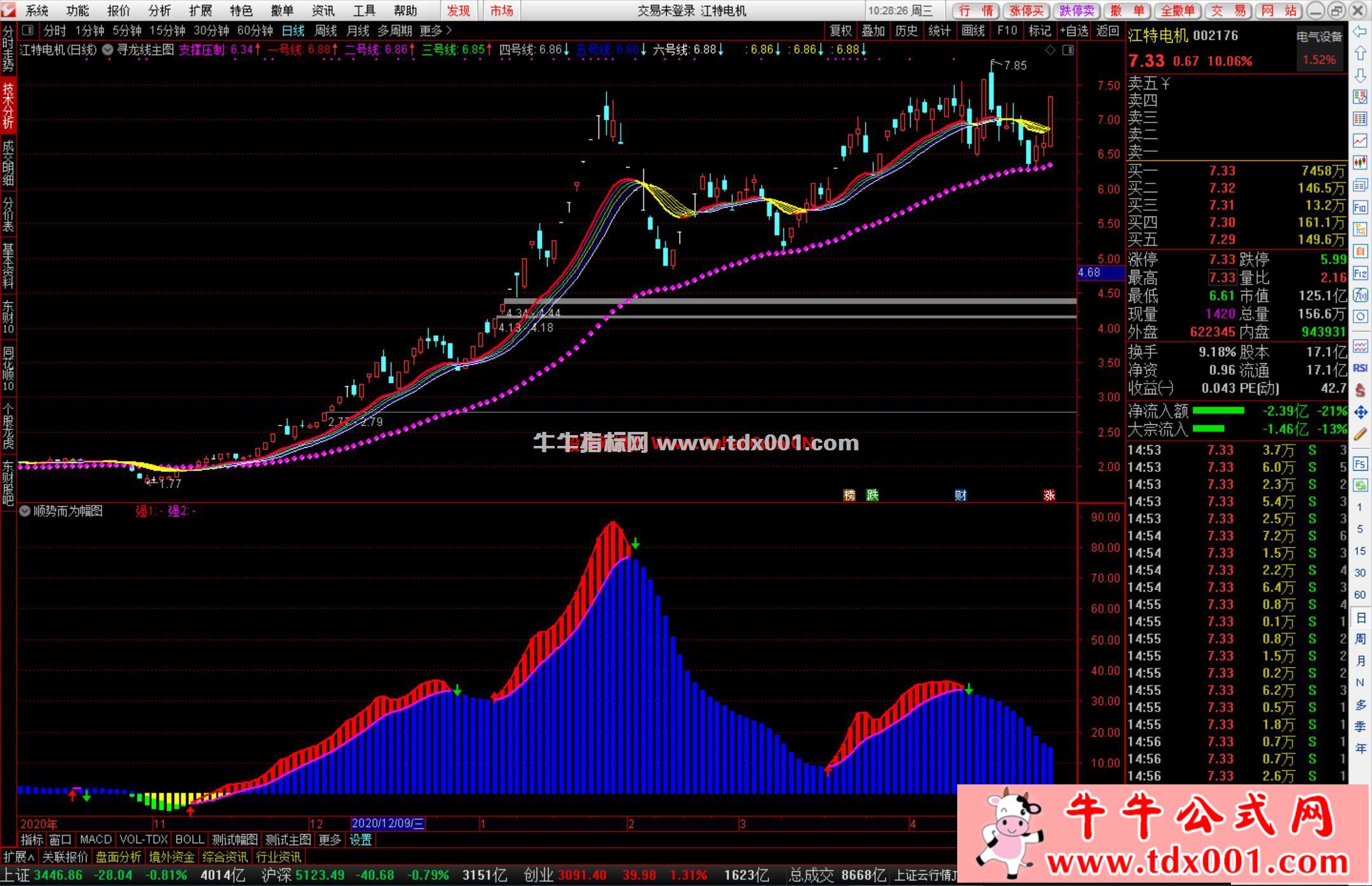Expand the 寻龙线主图 indicator dropdown
The image size is (1372, 886).
107,50
